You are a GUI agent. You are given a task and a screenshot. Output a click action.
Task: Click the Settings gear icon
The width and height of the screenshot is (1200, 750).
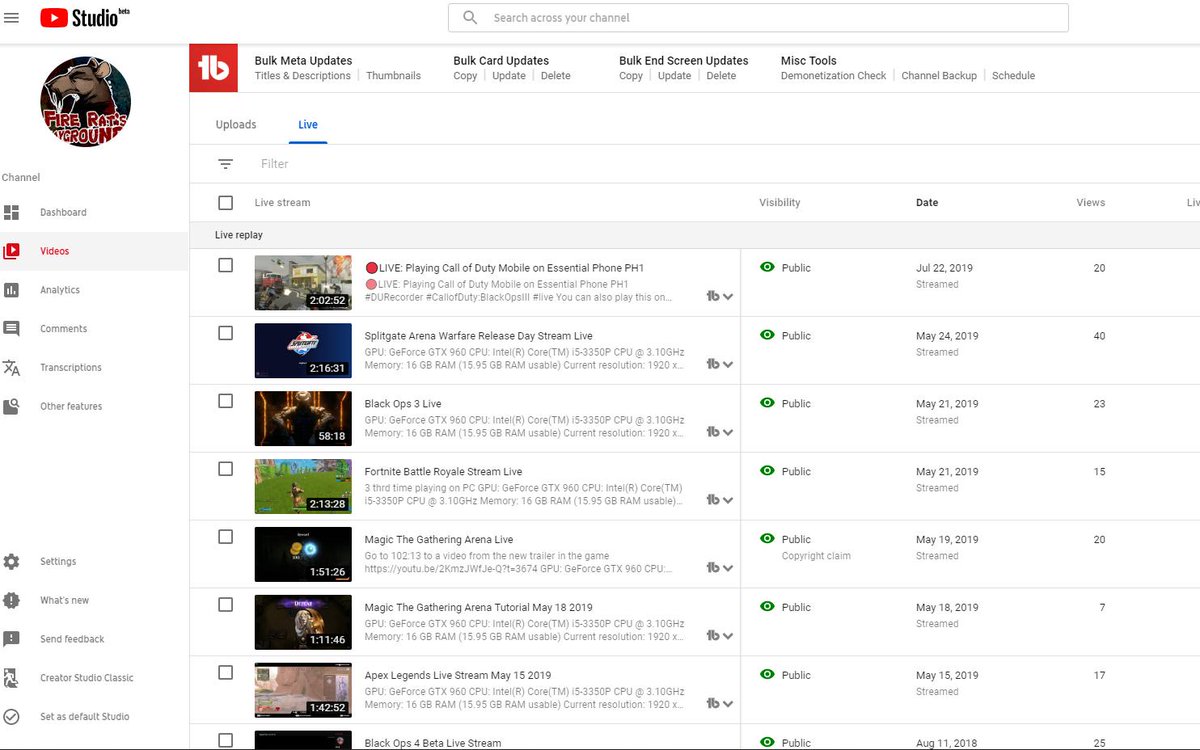pos(11,562)
